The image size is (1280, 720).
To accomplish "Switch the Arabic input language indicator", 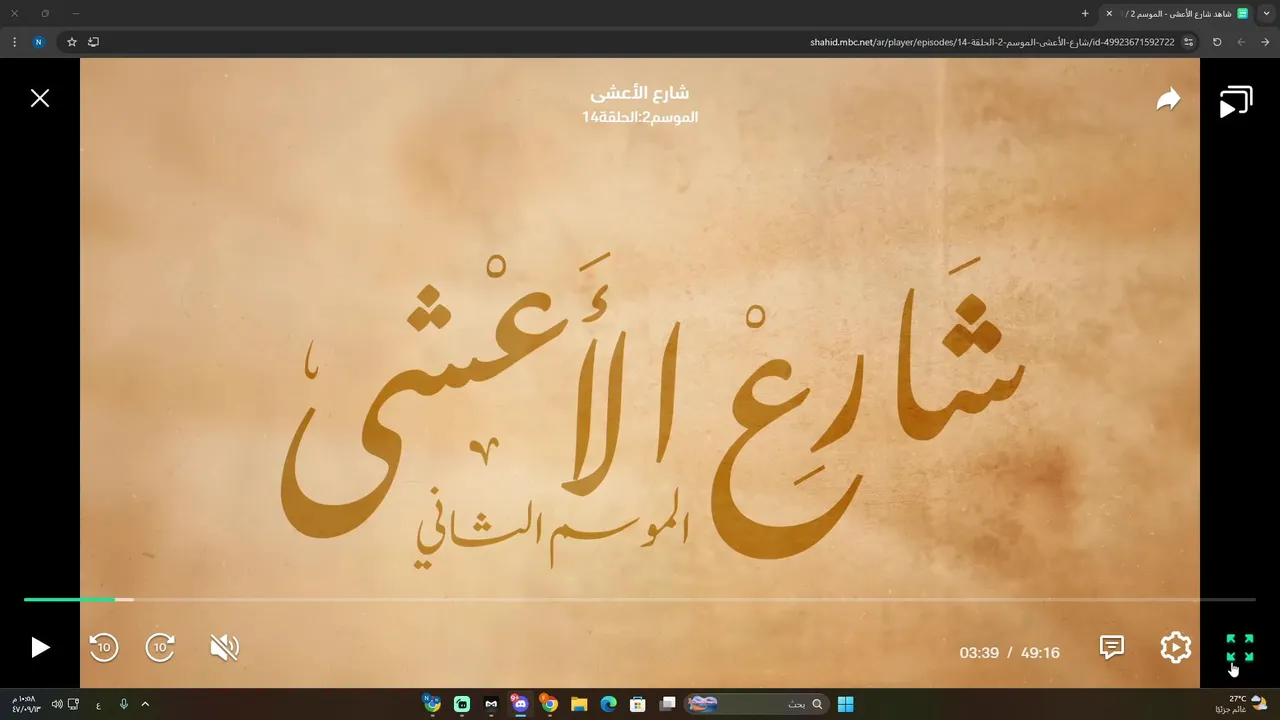I will coord(98,704).
